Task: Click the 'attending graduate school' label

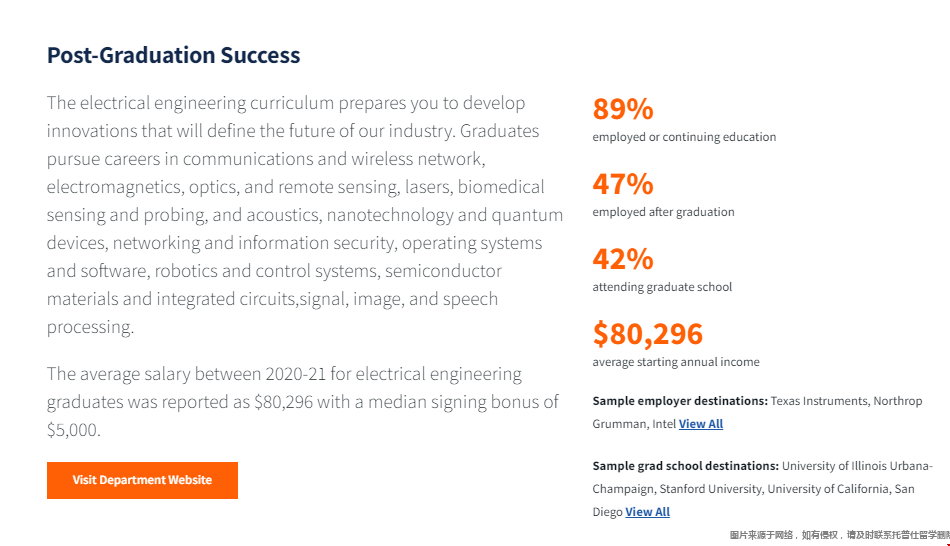Action: (x=662, y=287)
